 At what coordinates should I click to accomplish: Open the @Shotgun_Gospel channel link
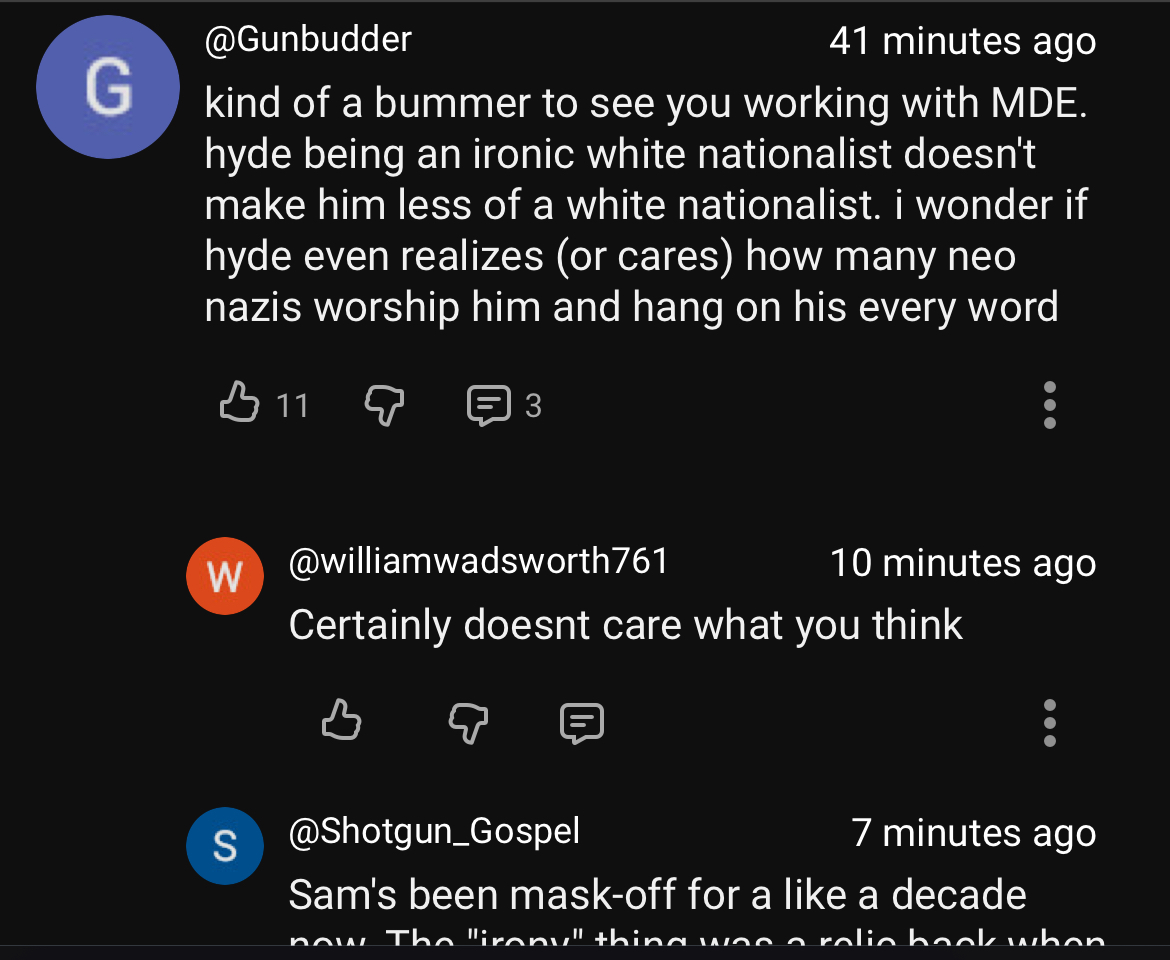[x=434, y=831]
